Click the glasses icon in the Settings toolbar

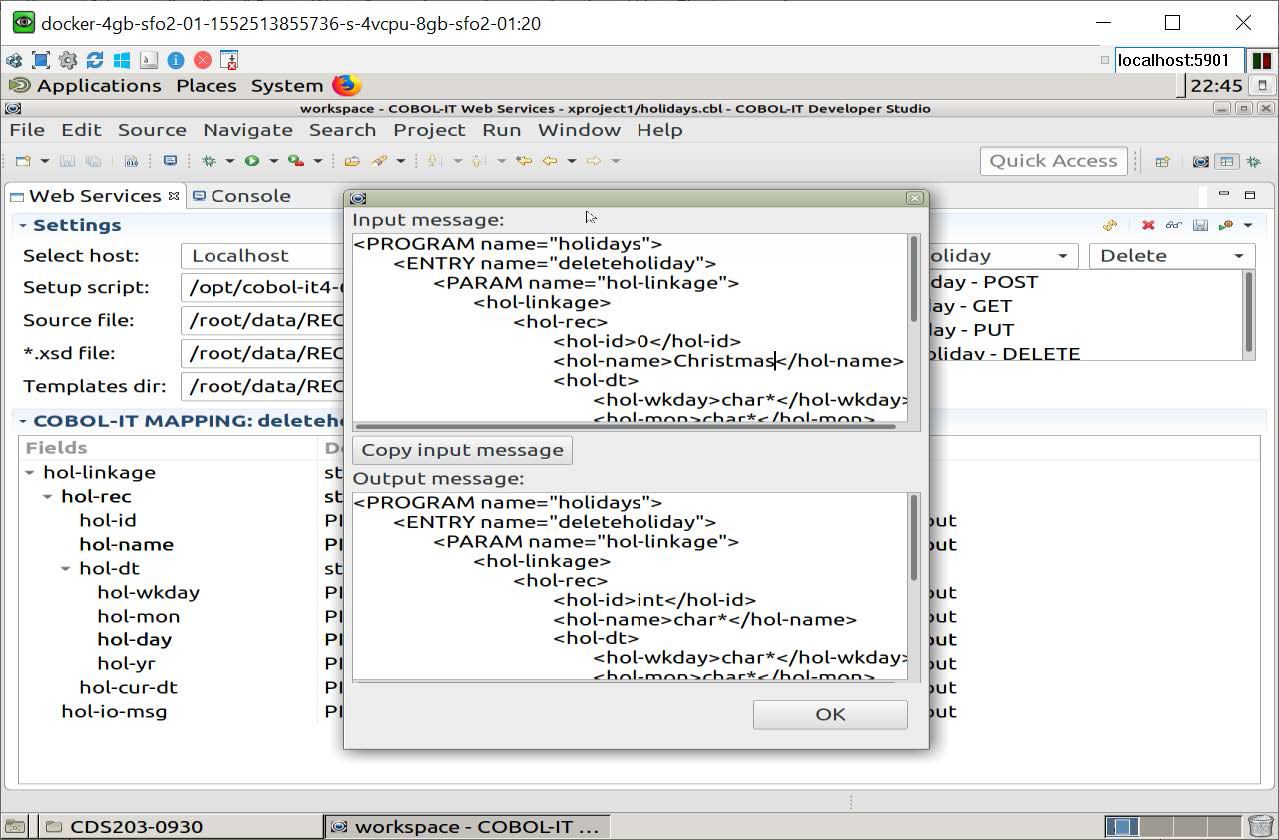(1174, 226)
